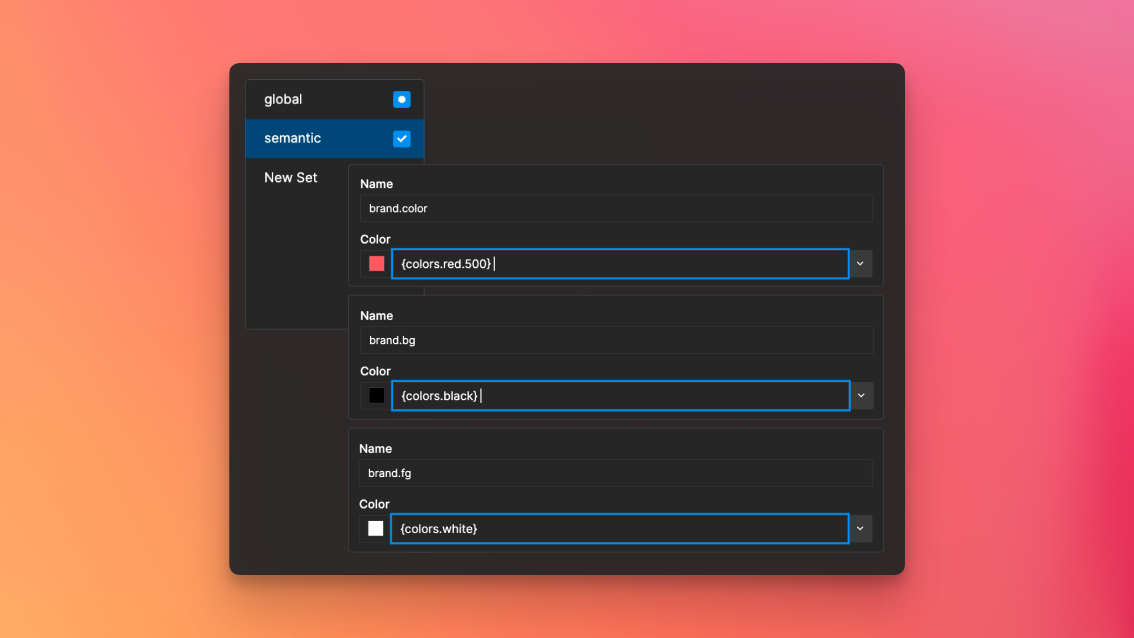Click the Name label above brand.bg

376,315
